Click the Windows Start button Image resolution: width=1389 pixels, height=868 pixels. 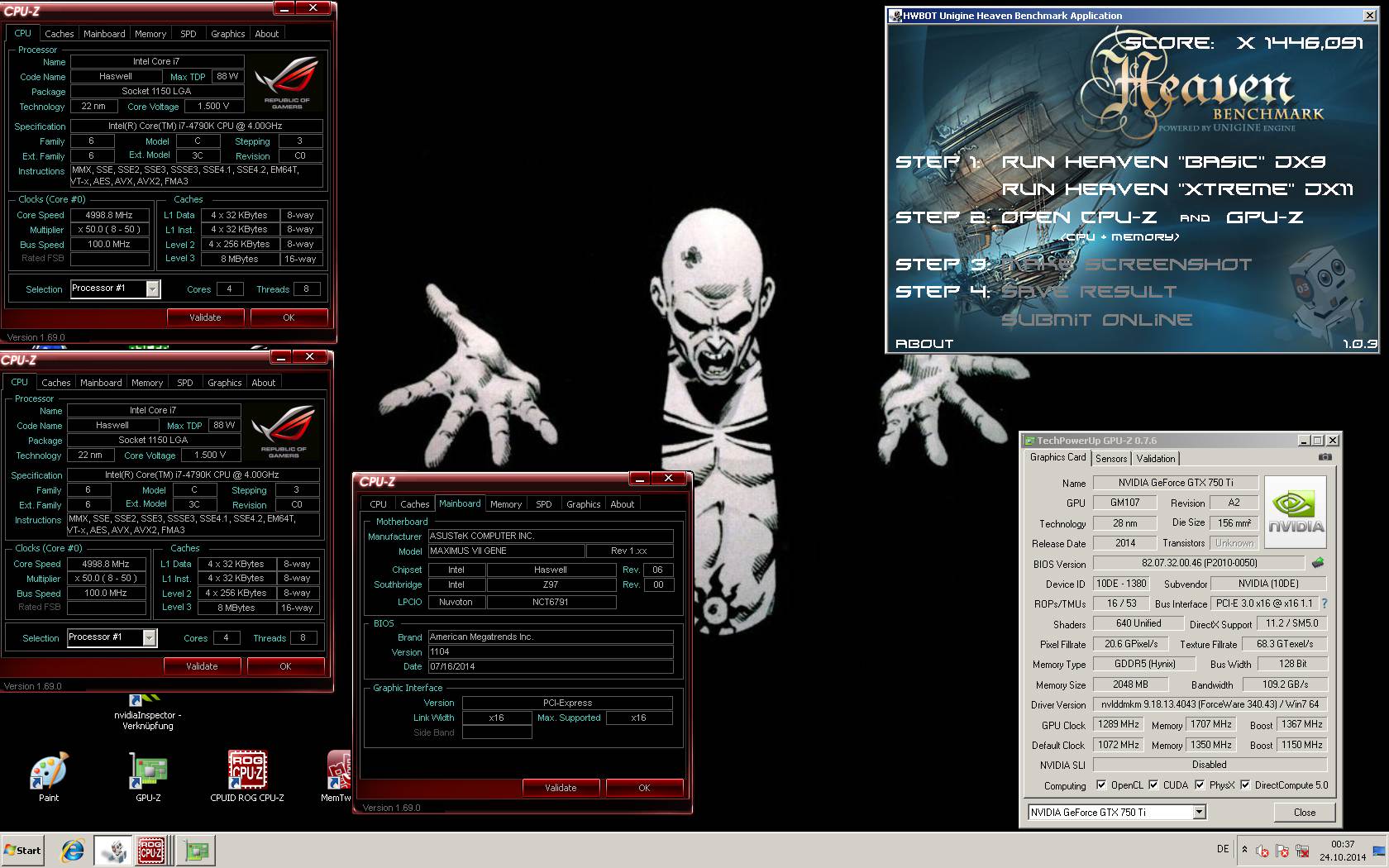click(x=22, y=850)
